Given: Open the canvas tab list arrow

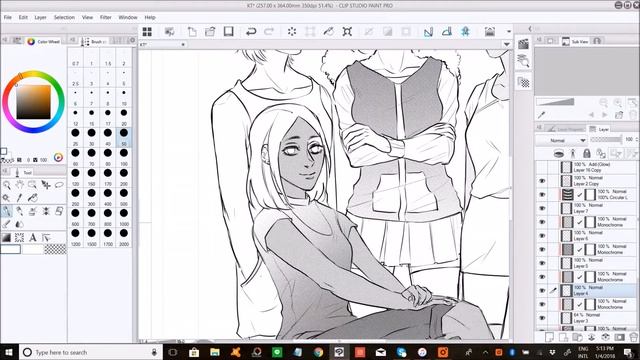Looking at the screenshot, I should 507,44.
